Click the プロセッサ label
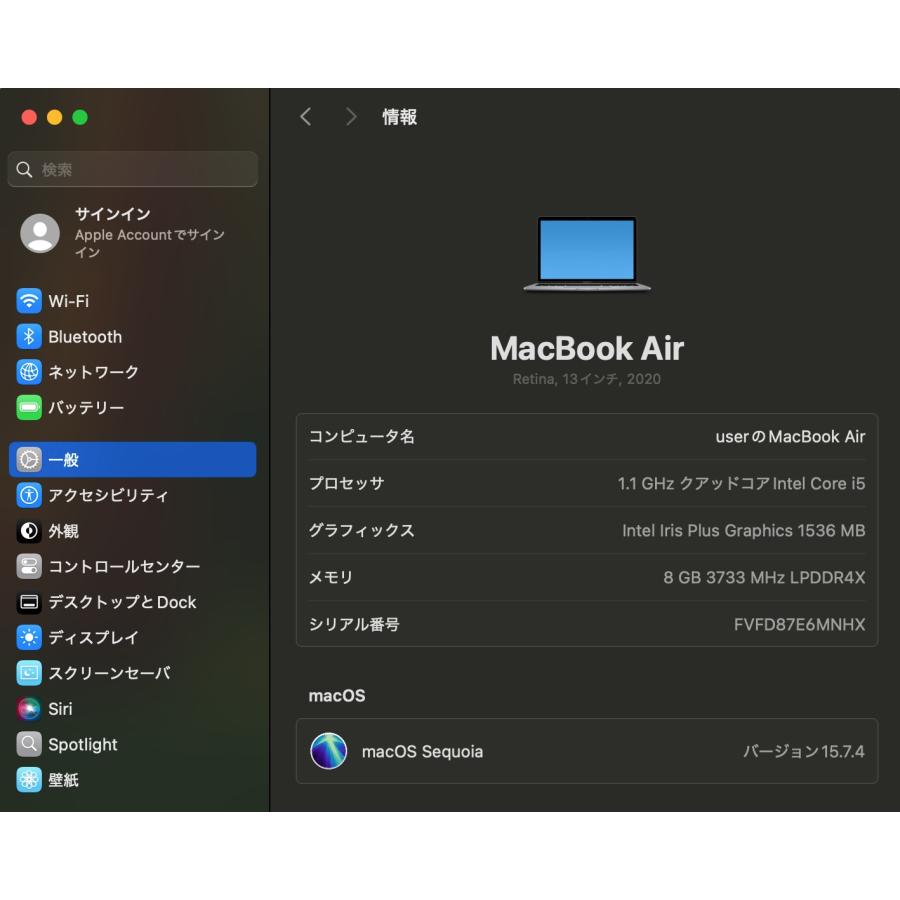Viewport: 900px width, 900px height. tap(347, 484)
